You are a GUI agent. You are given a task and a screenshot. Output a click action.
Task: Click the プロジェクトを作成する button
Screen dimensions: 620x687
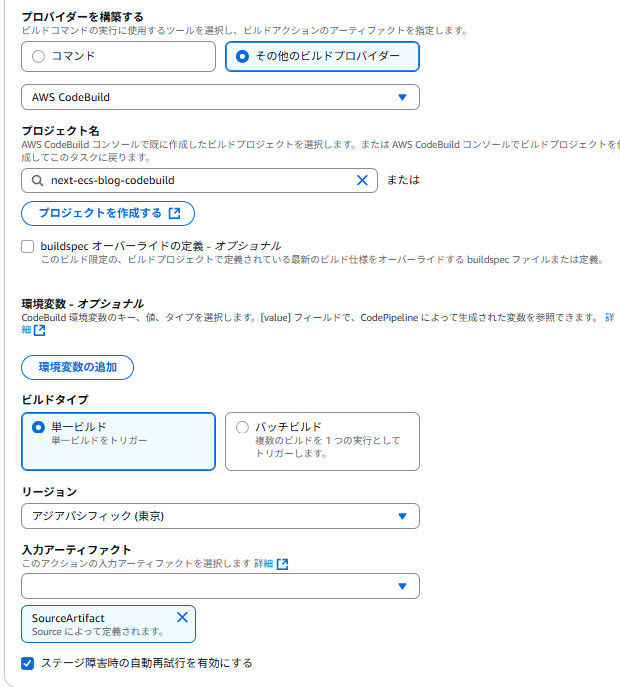pos(108,214)
